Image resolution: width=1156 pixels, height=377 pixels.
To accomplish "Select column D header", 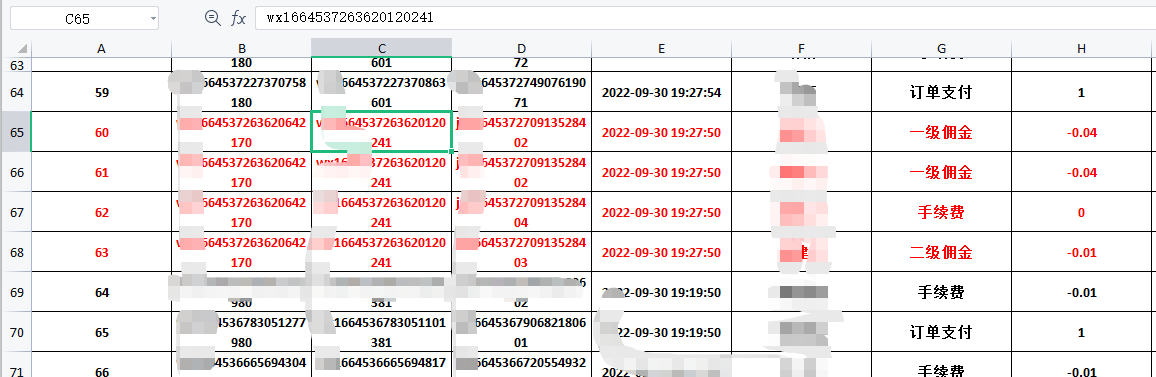I will tap(521, 48).
